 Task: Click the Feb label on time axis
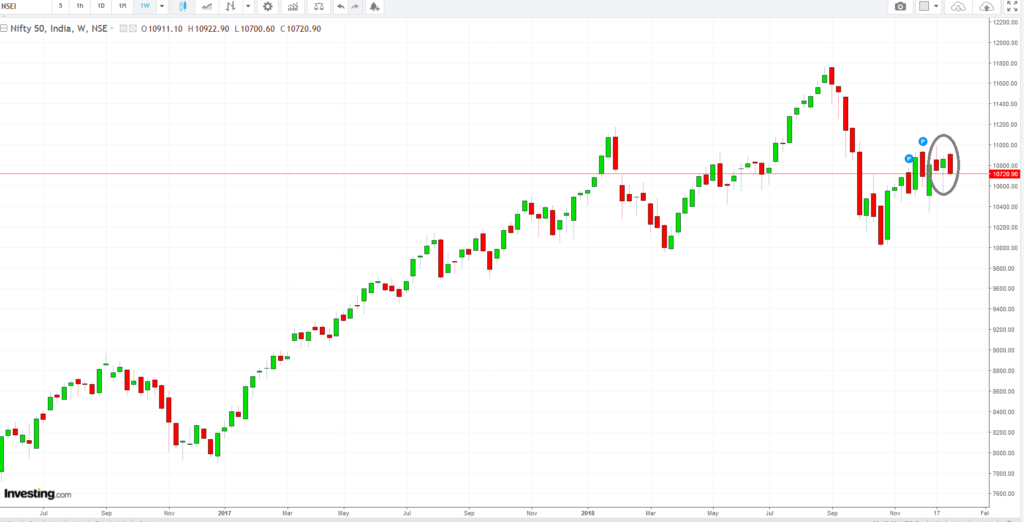tap(984, 513)
